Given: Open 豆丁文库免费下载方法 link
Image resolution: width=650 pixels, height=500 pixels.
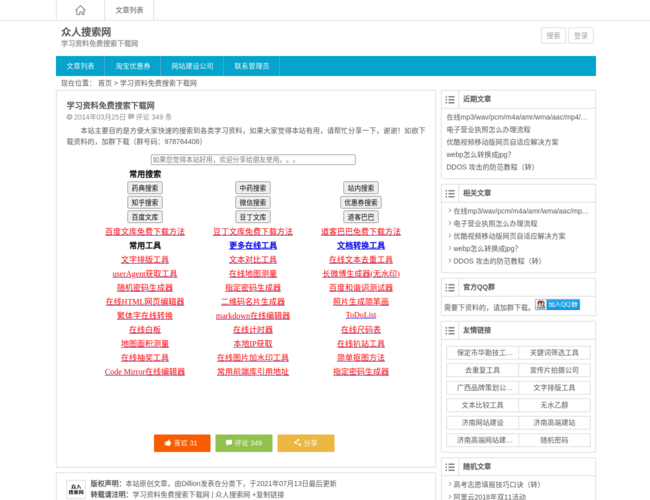Looking at the screenshot, I should pos(253,231).
